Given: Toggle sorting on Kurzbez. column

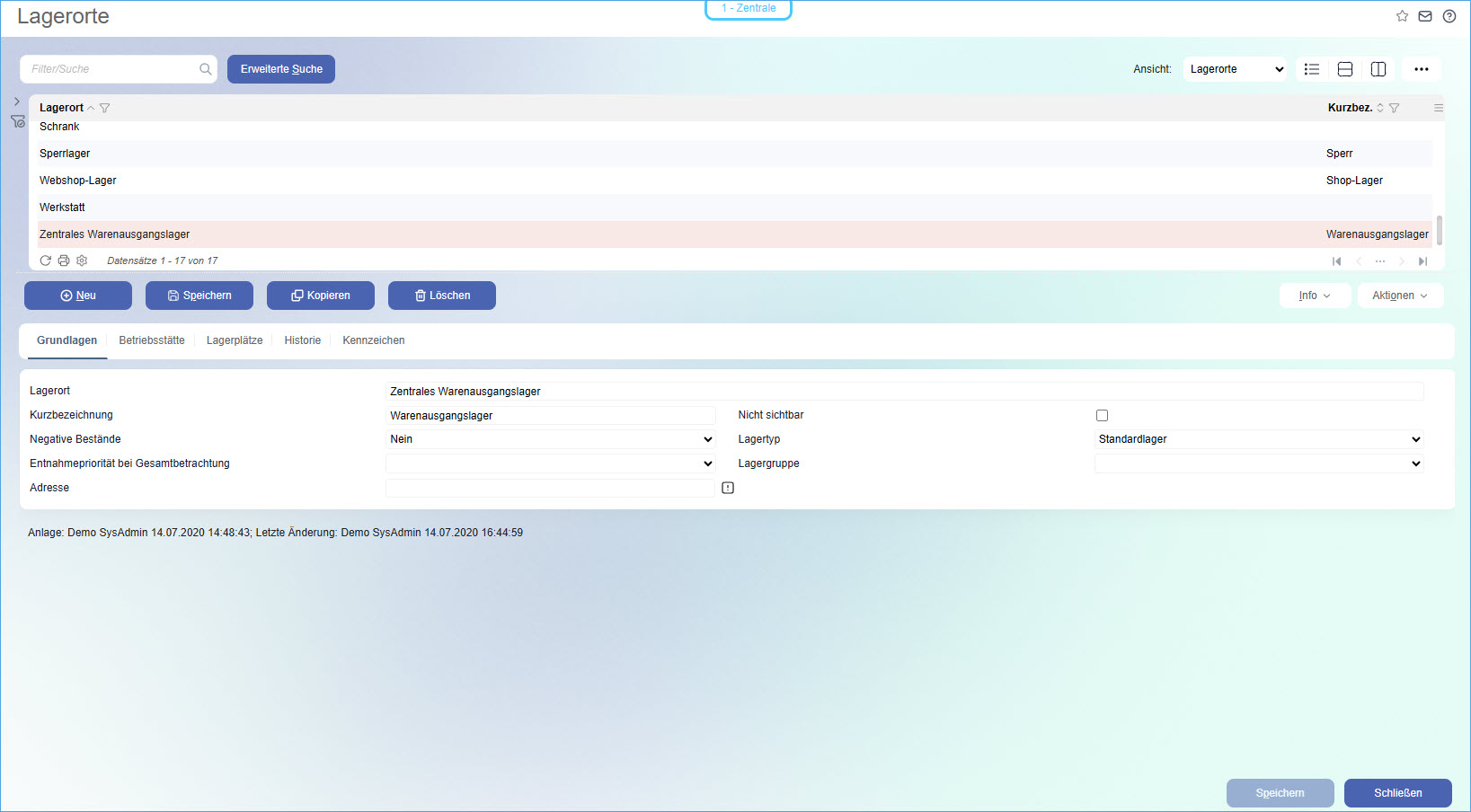Looking at the screenshot, I should (1380, 108).
